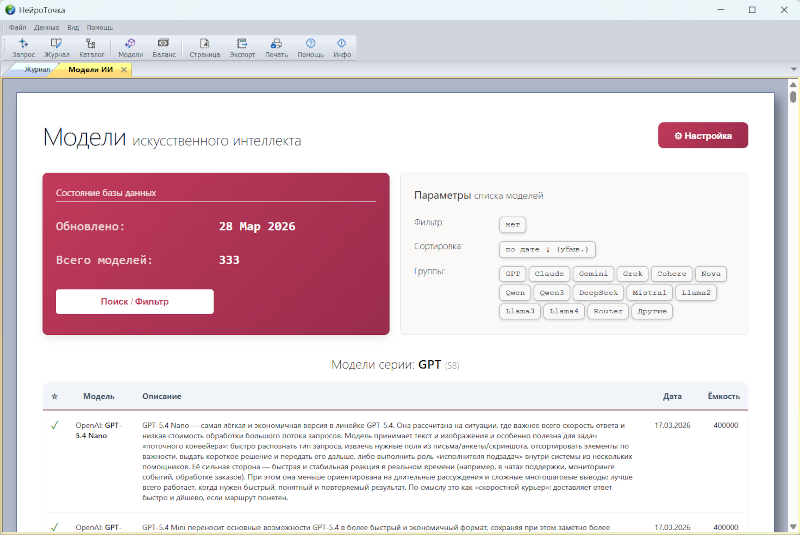Viewport: 800px width, 536px height.
Task: Click the Модели серии: GPT heading
Action: point(395,365)
